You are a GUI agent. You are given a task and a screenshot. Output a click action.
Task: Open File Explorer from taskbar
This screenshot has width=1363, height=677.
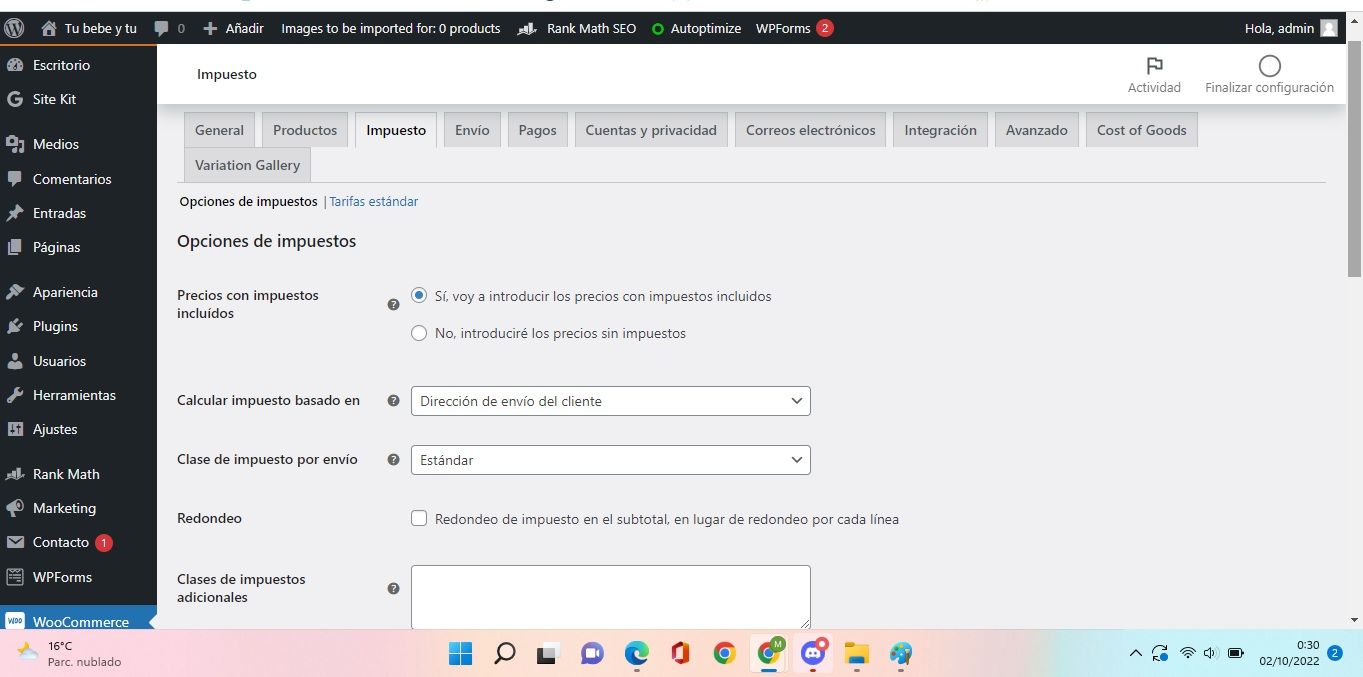(857, 654)
